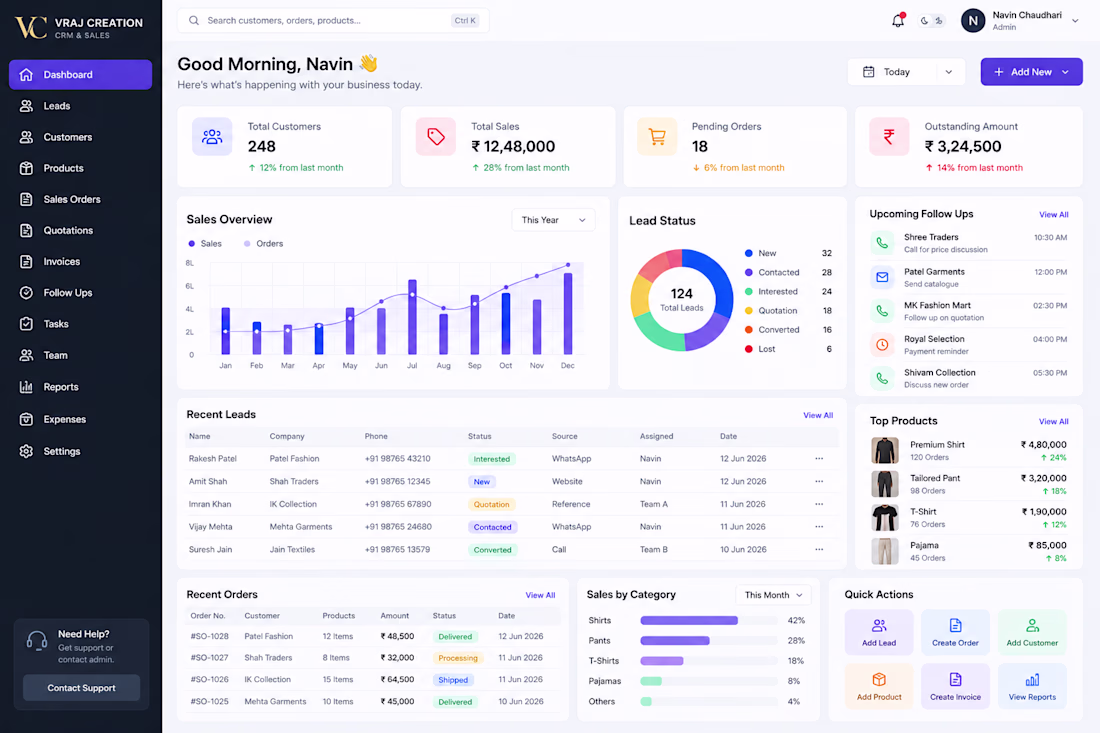Toggle dark and light theme switch
The height and width of the screenshot is (733, 1100).
[932, 21]
